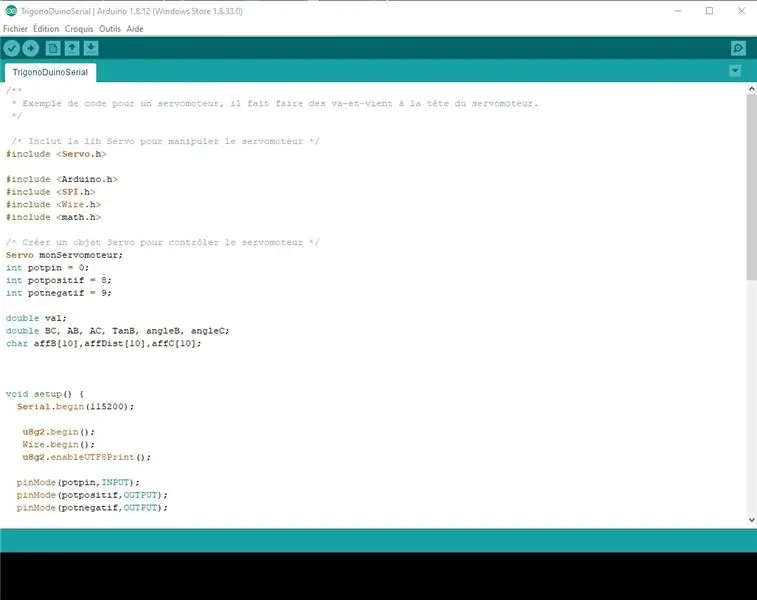Open the Croquis menu
The width and height of the screenshot is (757, 600).
click(x=79, y=29)
